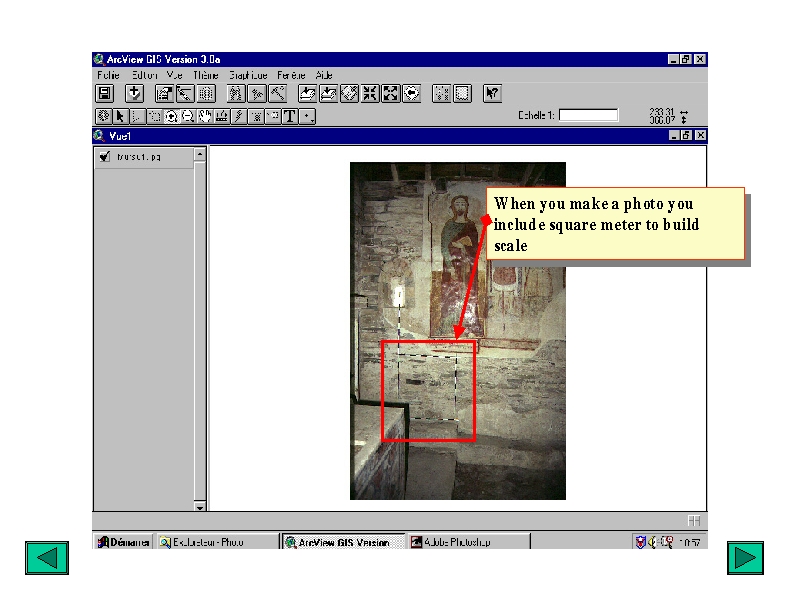Click the speaker volume tray icon
The image size is (800, 600).
coord(653,542)
